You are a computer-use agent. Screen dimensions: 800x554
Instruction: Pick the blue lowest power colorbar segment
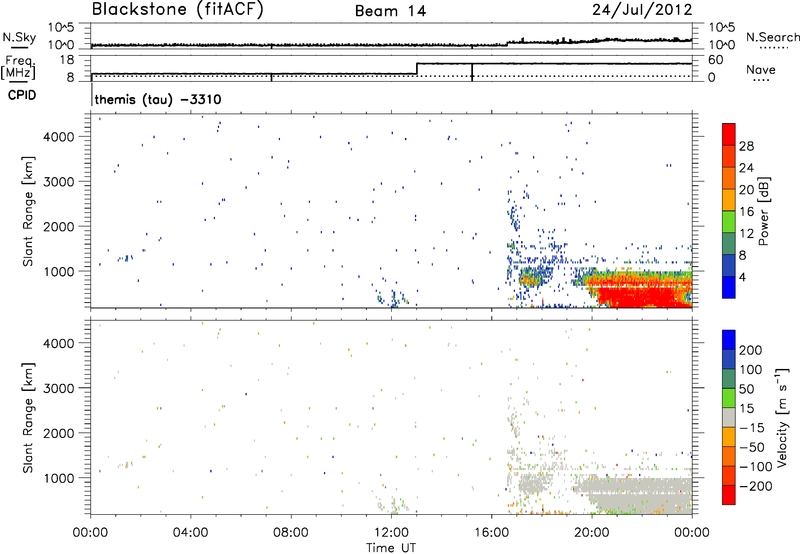coord(729,287)
